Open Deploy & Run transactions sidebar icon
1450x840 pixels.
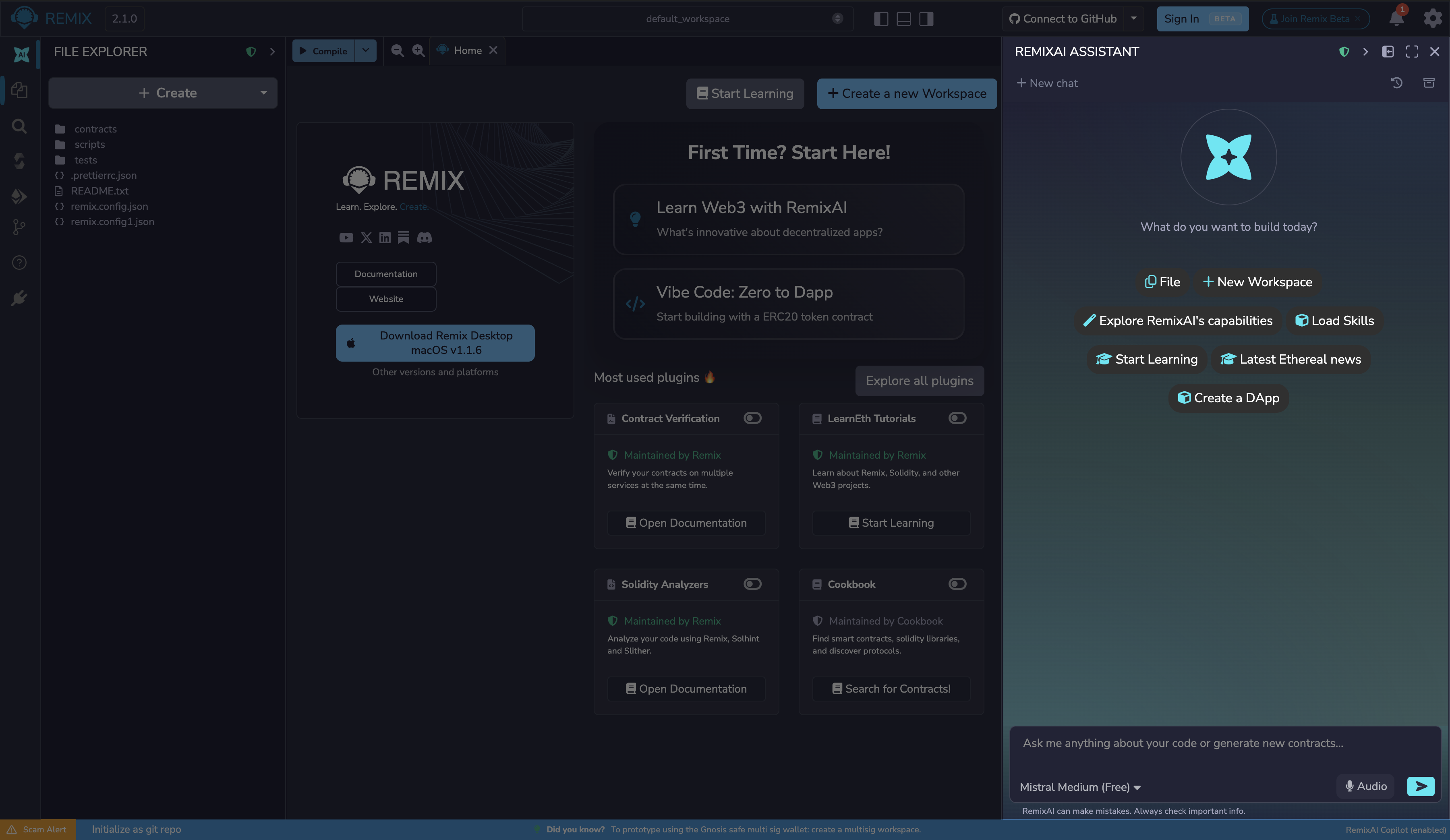tap(20, 196)
